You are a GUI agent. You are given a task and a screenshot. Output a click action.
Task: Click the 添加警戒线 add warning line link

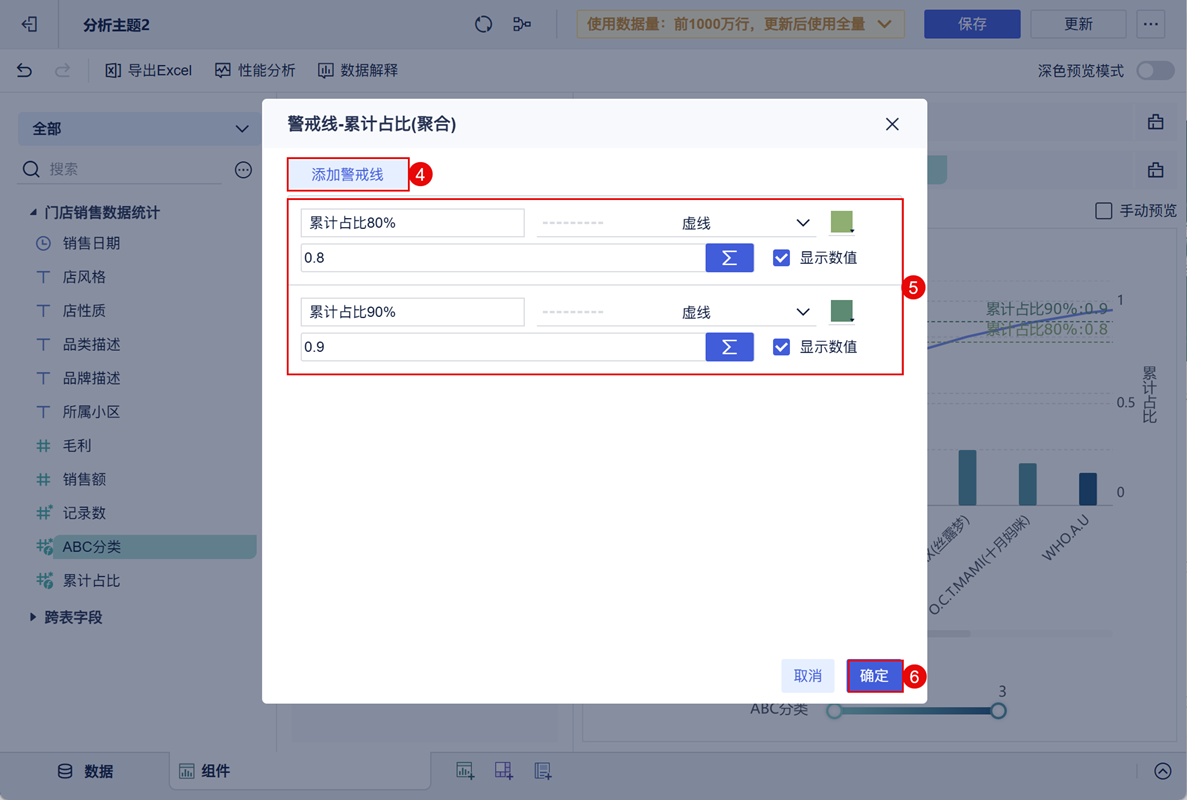346,173
